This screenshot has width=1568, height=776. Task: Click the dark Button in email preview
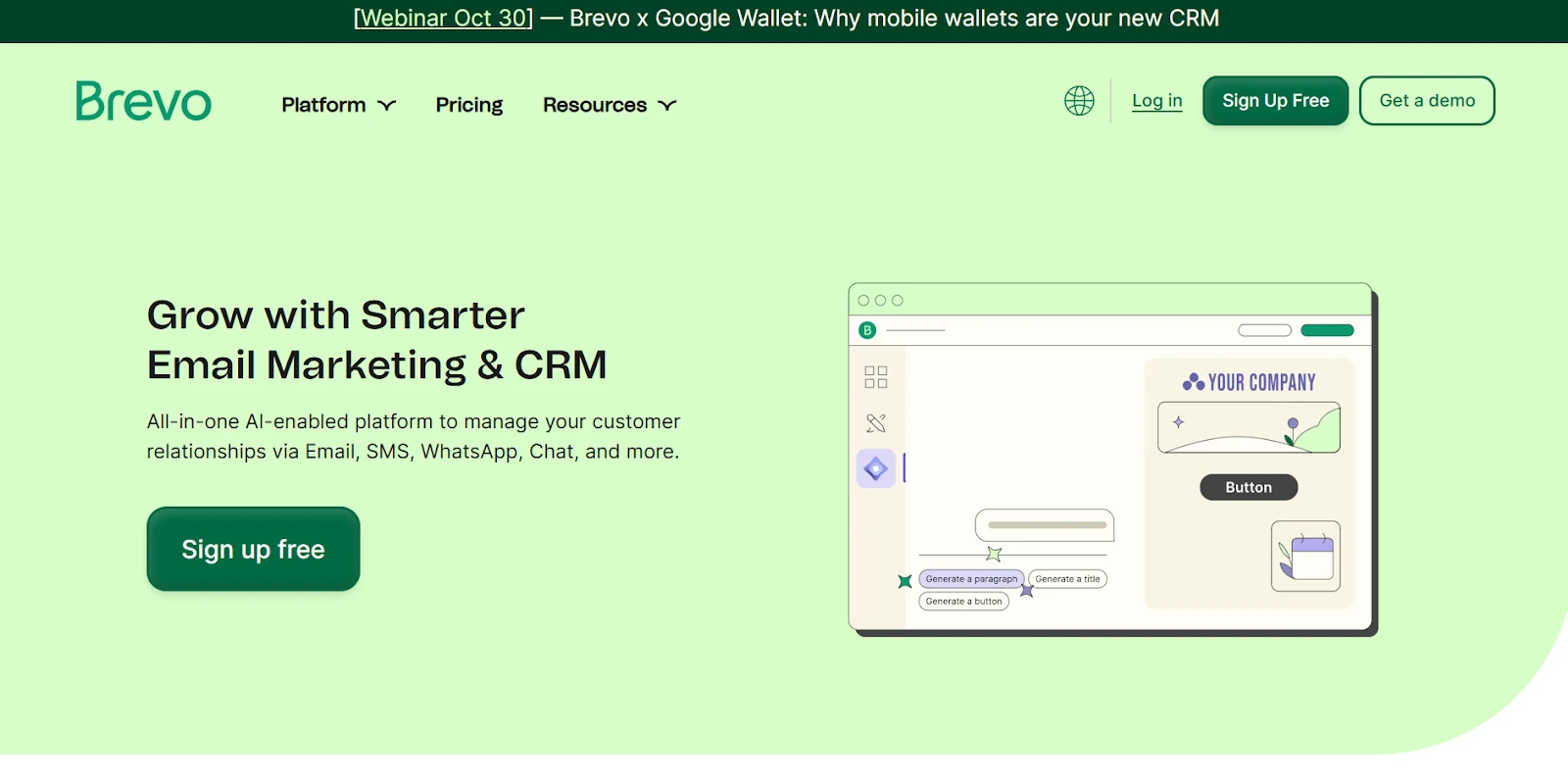pyautogui.click(x=1249, y=487)
